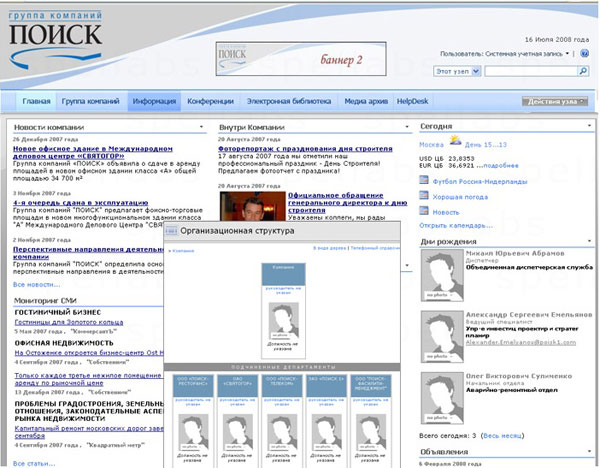Click the search magnifier icon

tap(583, 71)
